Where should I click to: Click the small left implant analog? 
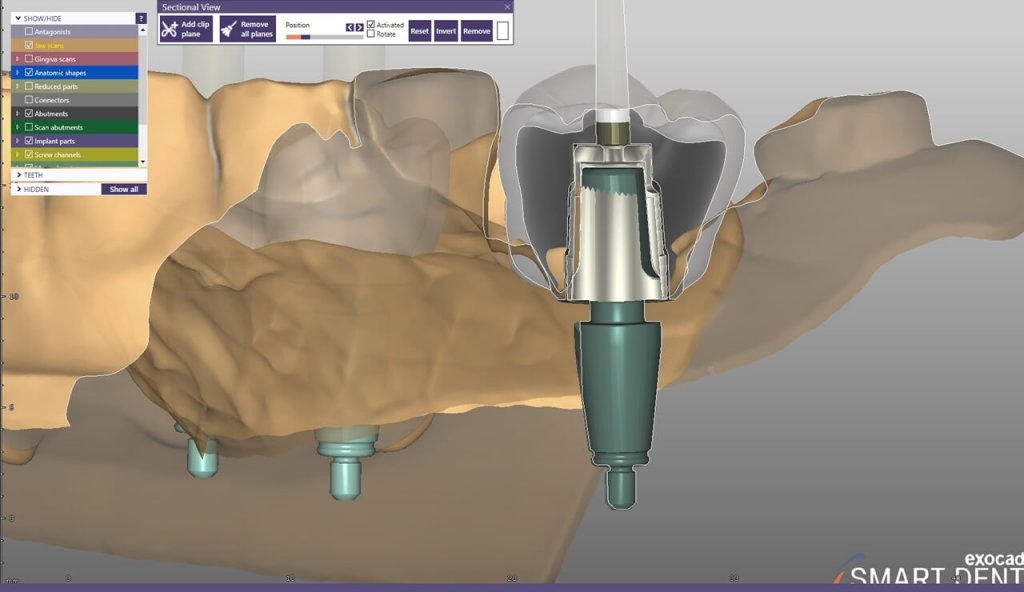pyautogui.click(x=201, y=457)
